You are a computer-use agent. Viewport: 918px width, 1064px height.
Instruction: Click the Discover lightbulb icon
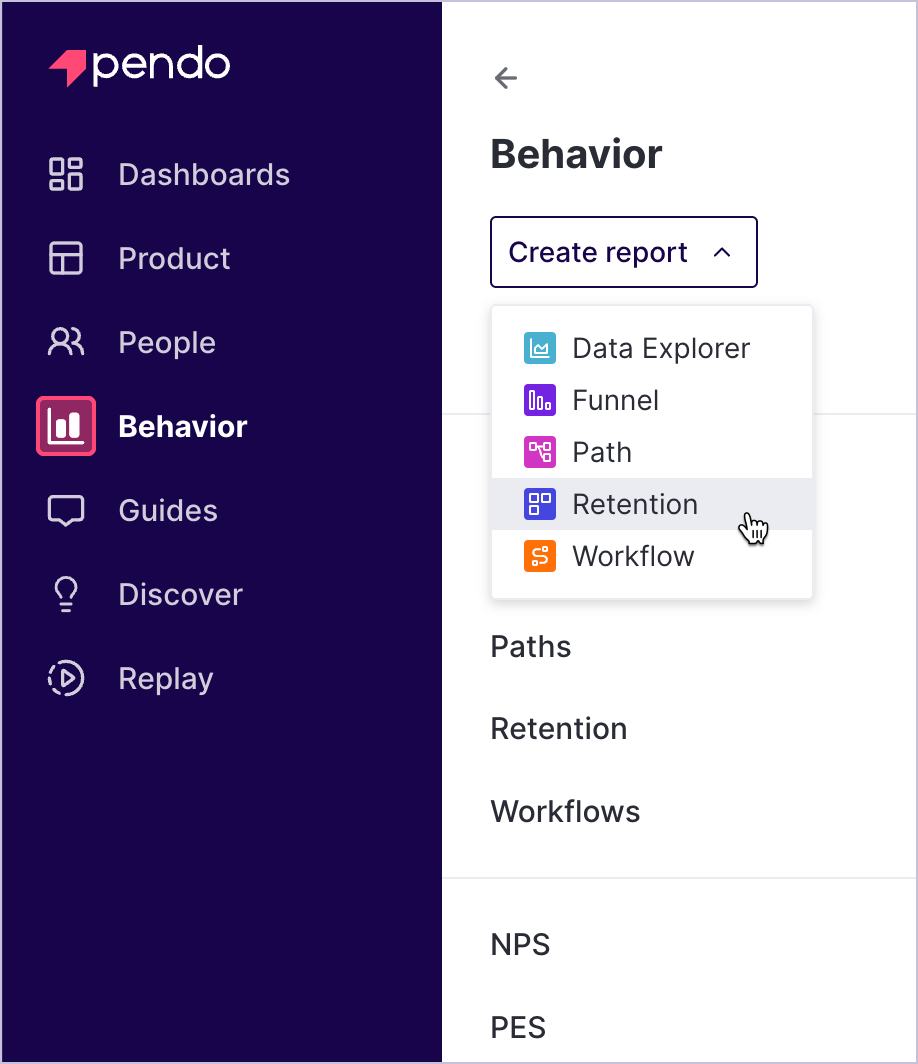[66, 594]
